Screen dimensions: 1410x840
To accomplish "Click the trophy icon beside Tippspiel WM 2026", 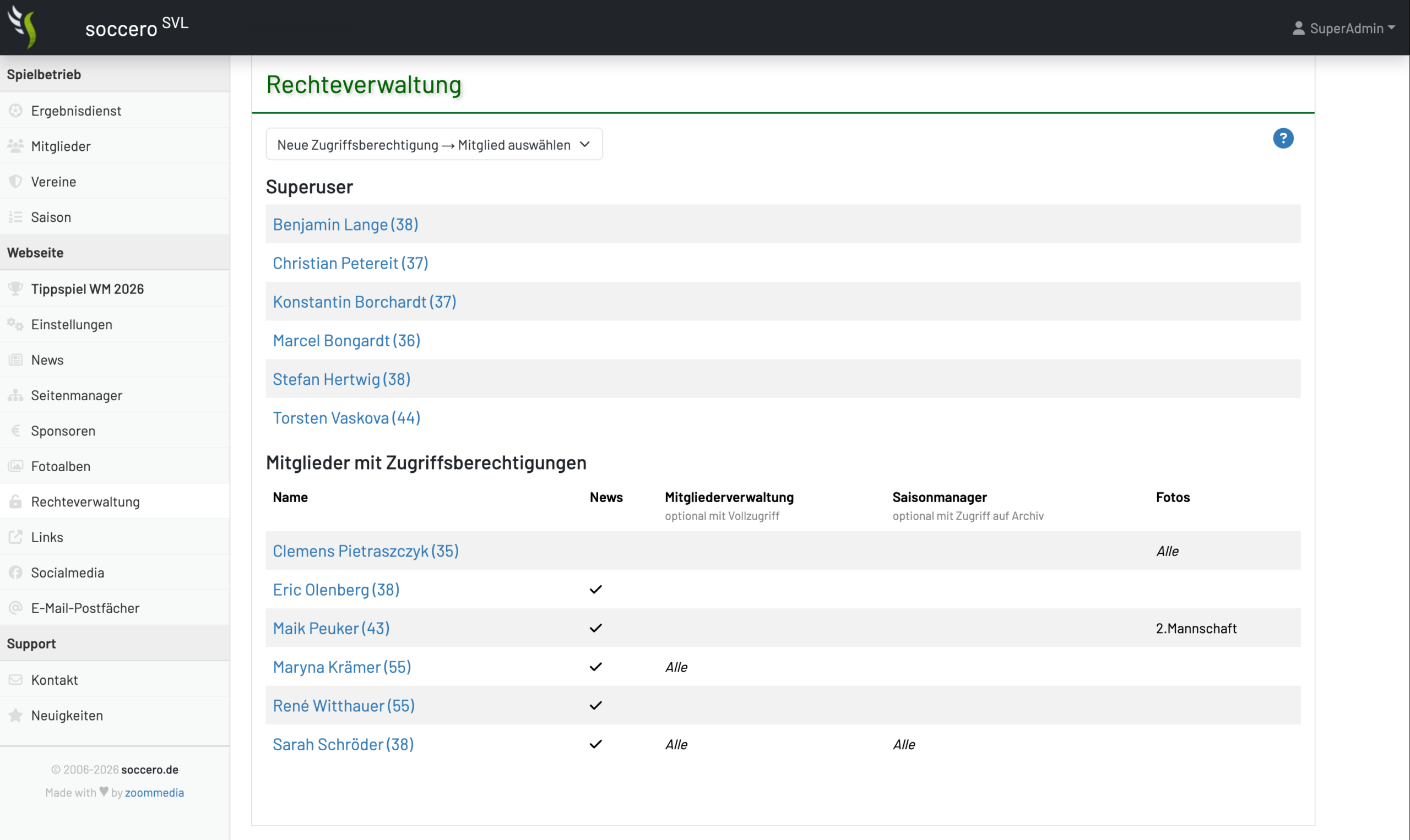I will click(x=15, y=288).
